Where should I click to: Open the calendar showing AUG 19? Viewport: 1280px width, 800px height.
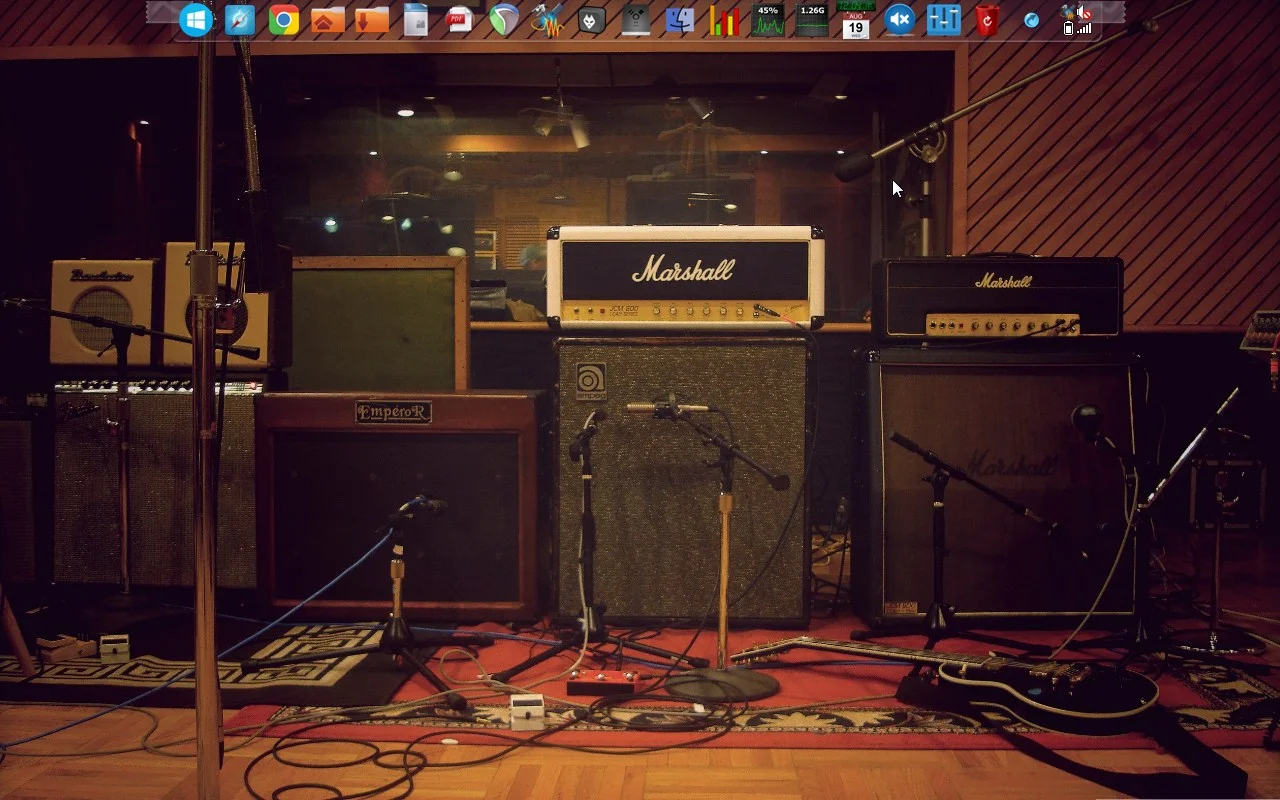coord(856,26)
